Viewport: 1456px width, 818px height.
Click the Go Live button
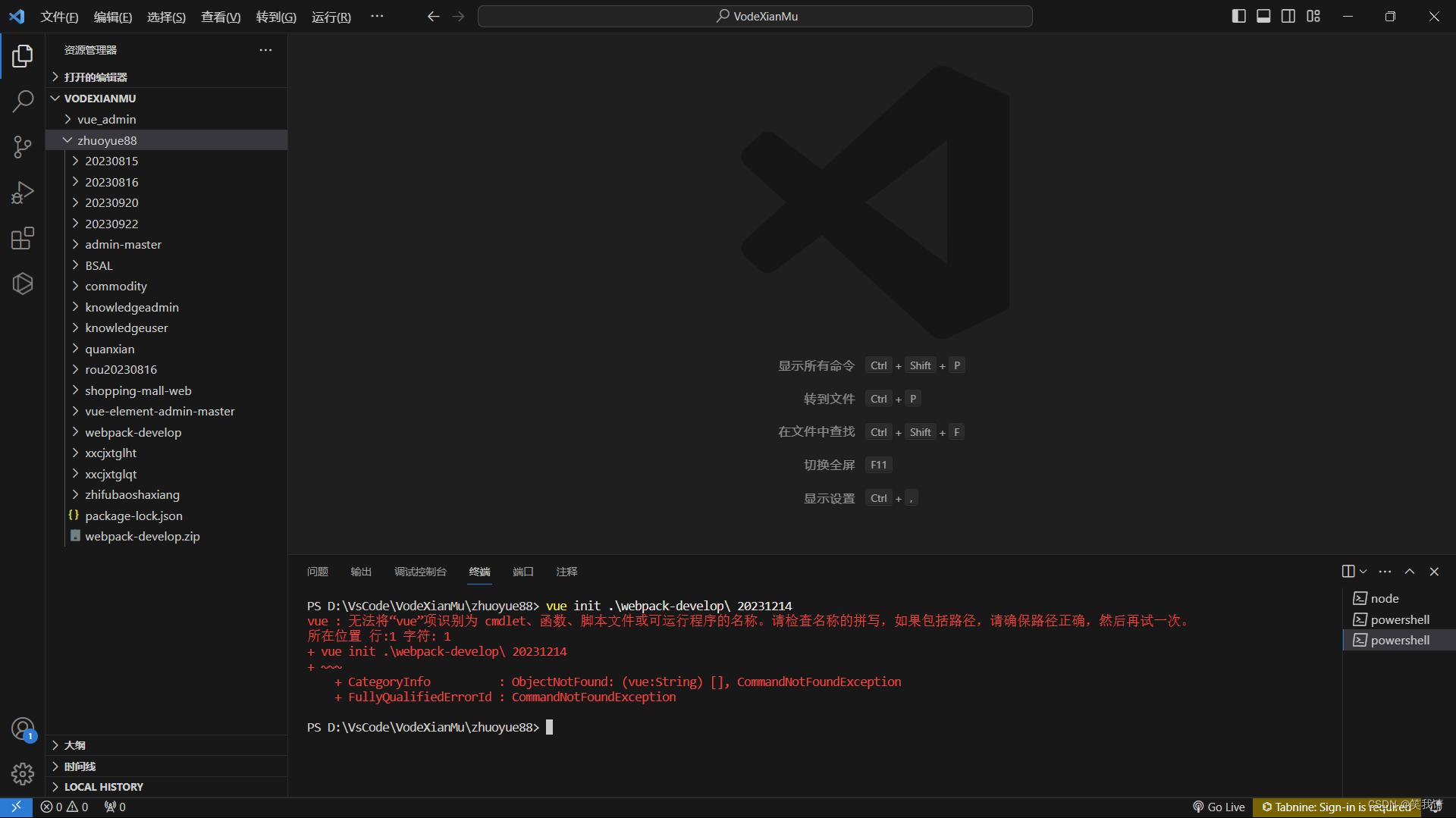pos(1218,807)
